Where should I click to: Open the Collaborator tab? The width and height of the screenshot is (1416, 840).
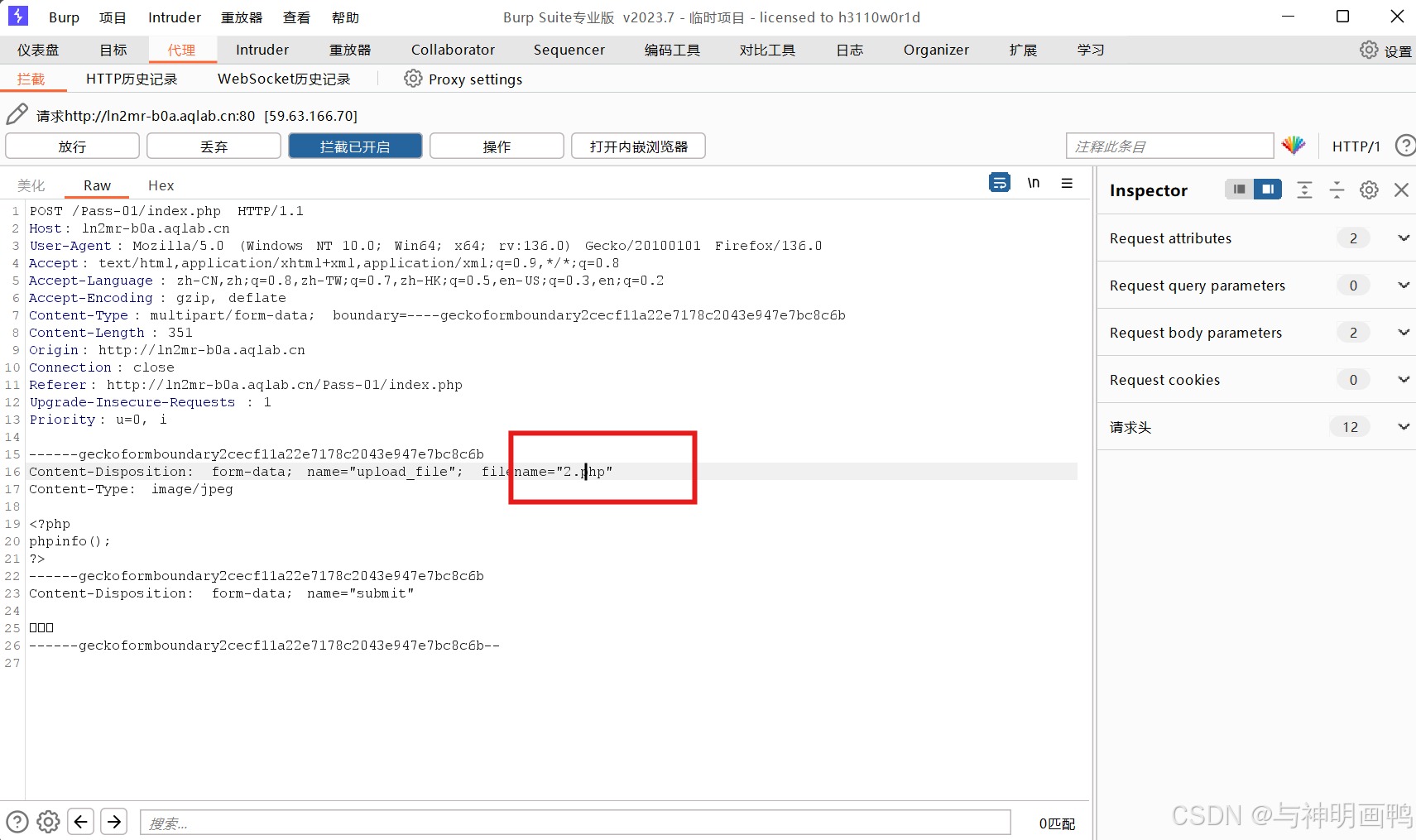[x=453, y=50]
